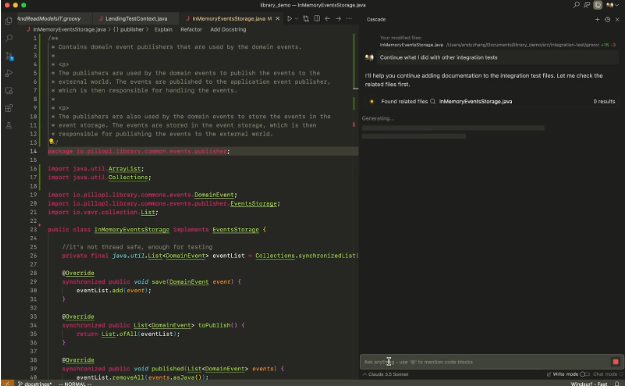The height and width of the screenshot is (388, 627).
Task: Close the Cascade panel
Action: 618,19
